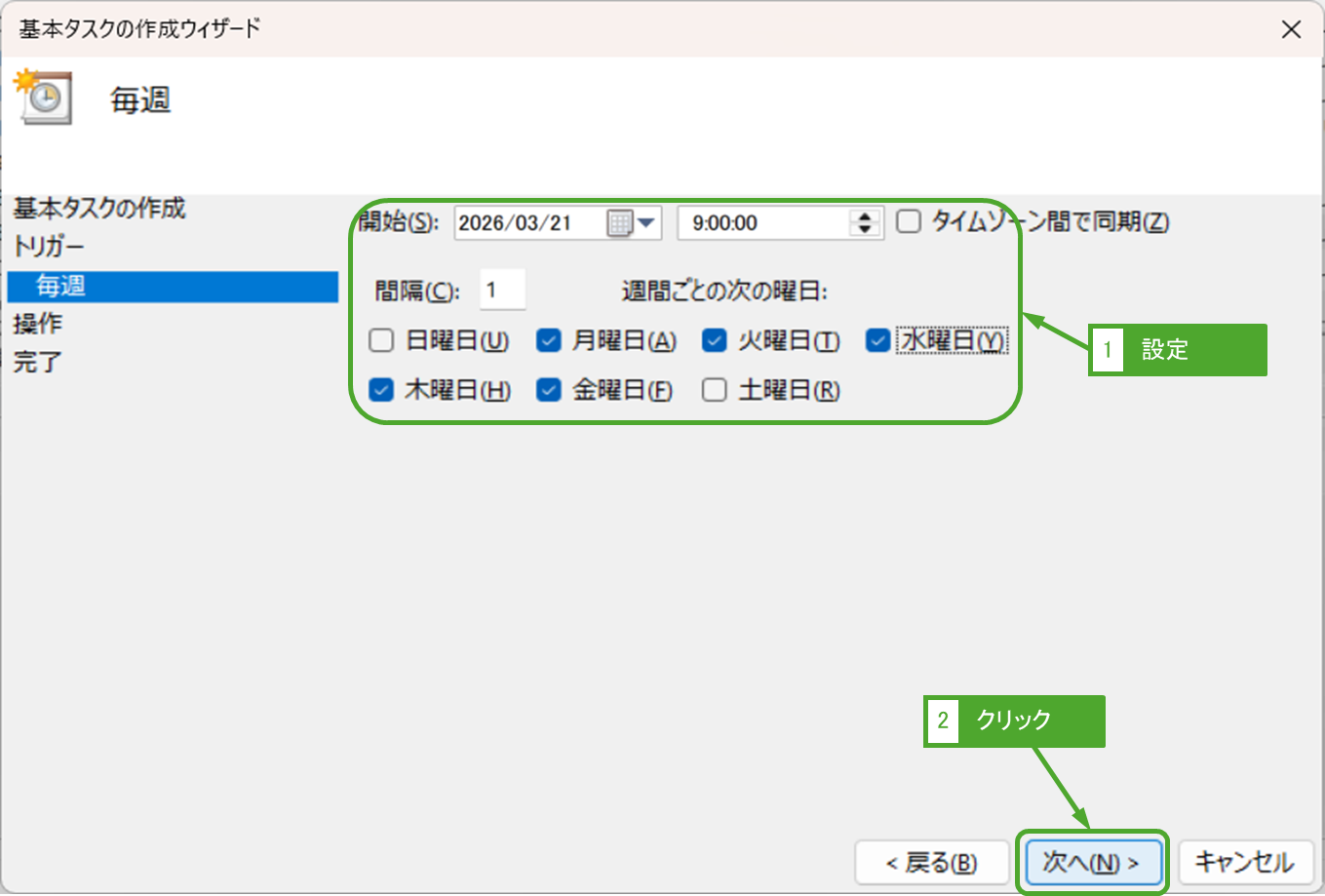The height and width of the screenshot is (896, 1325).
Task: Toggle the 水曜日 checkbox
Action: point(878,340)
